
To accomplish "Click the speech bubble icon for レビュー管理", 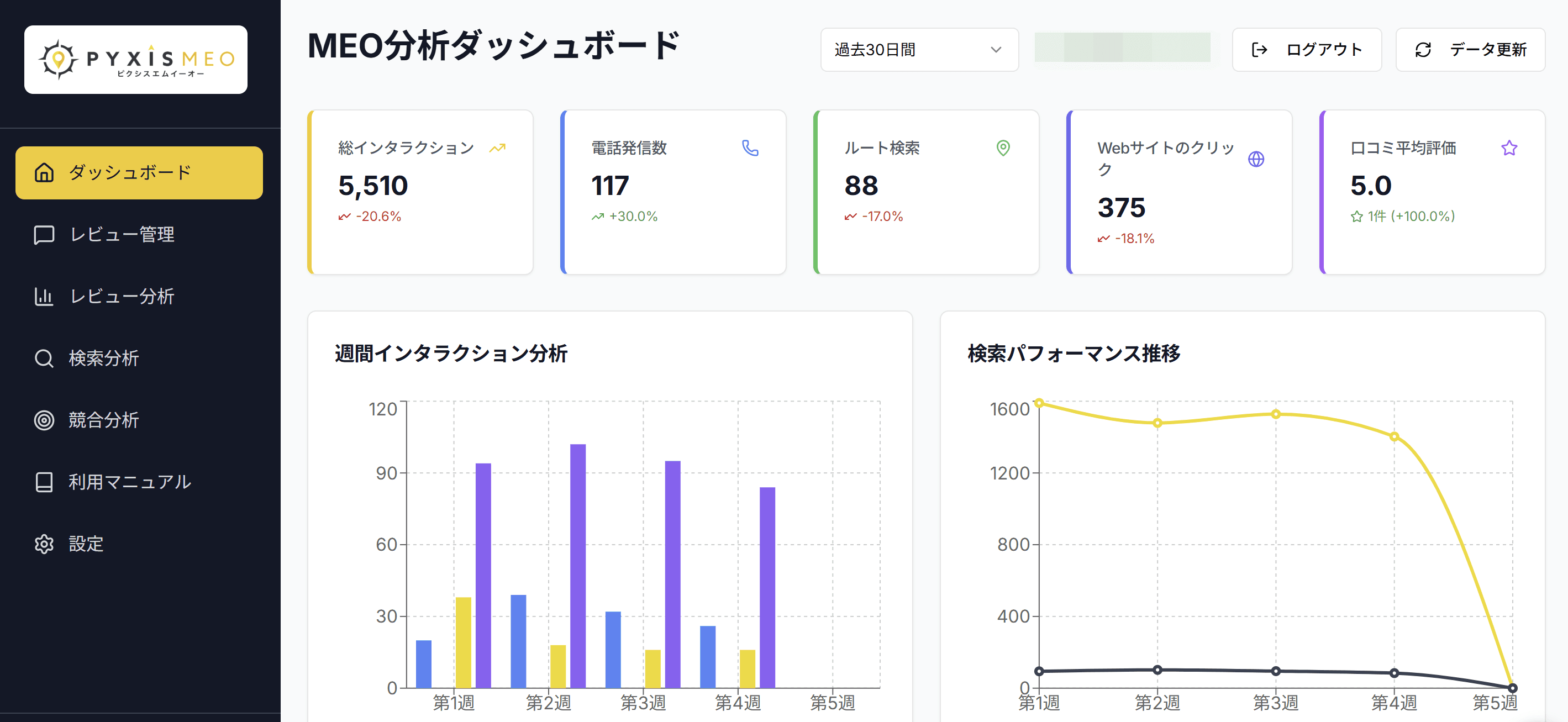I will coord(43,235).
